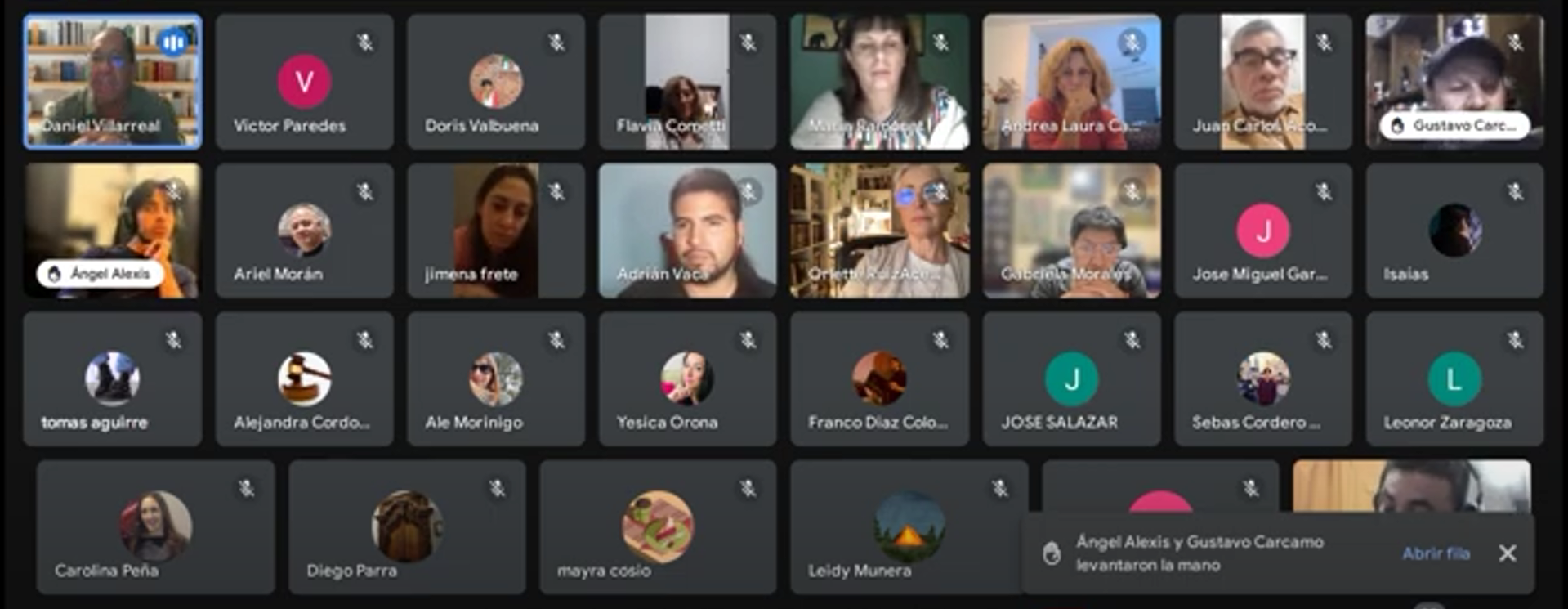Click mayra cosio's avatar picture
Image resolution: width=1568 pixels, height=609 pixels.
click(x=658, y=527)
